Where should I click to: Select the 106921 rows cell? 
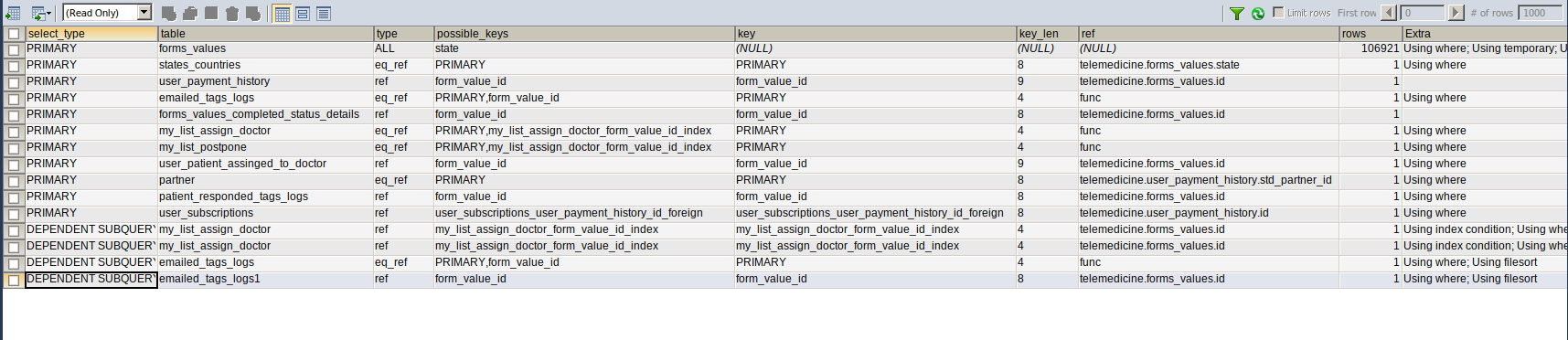click(x=1371, y=48)
